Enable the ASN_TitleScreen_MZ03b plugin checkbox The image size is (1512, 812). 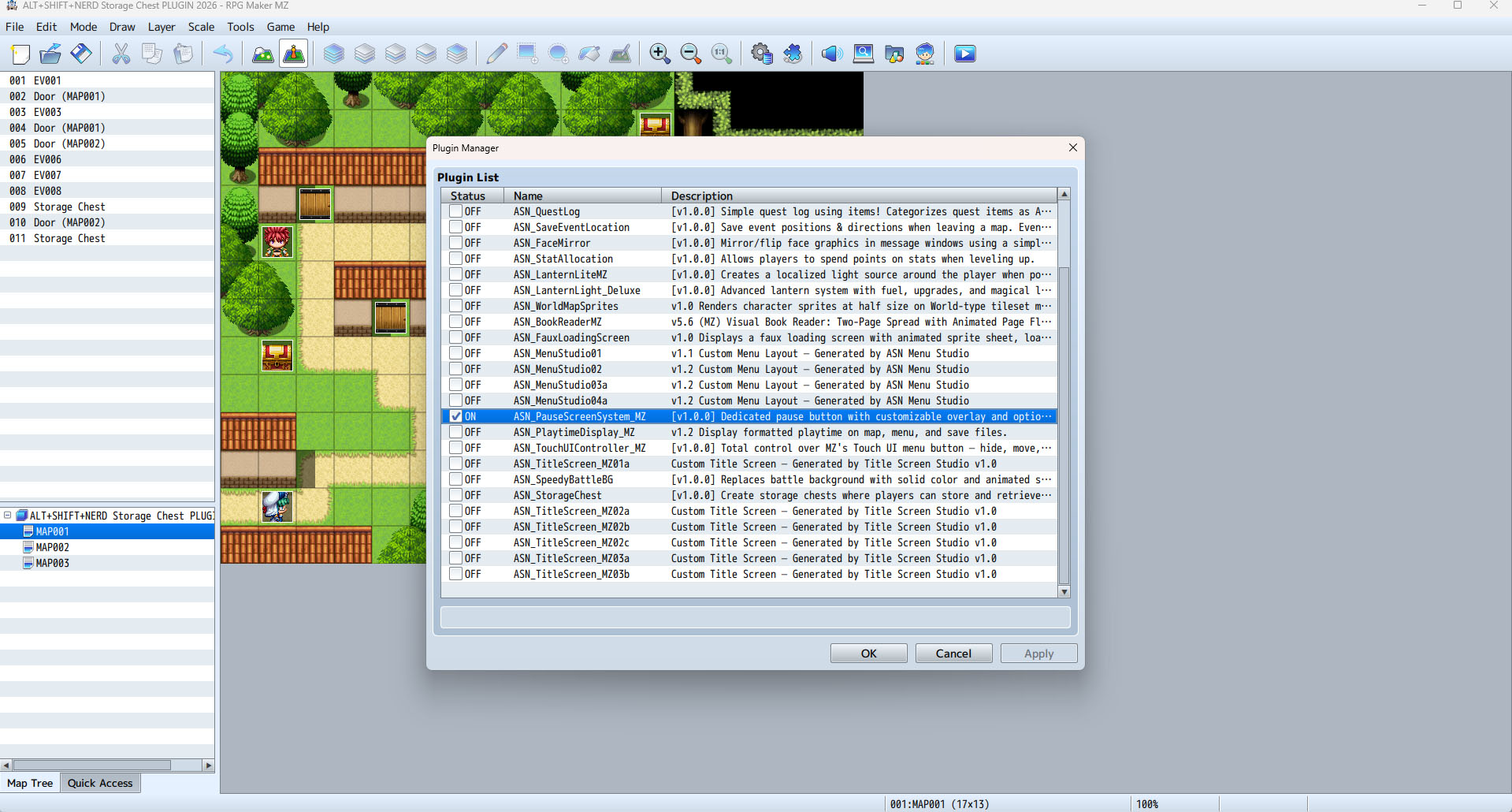[455, 574]
